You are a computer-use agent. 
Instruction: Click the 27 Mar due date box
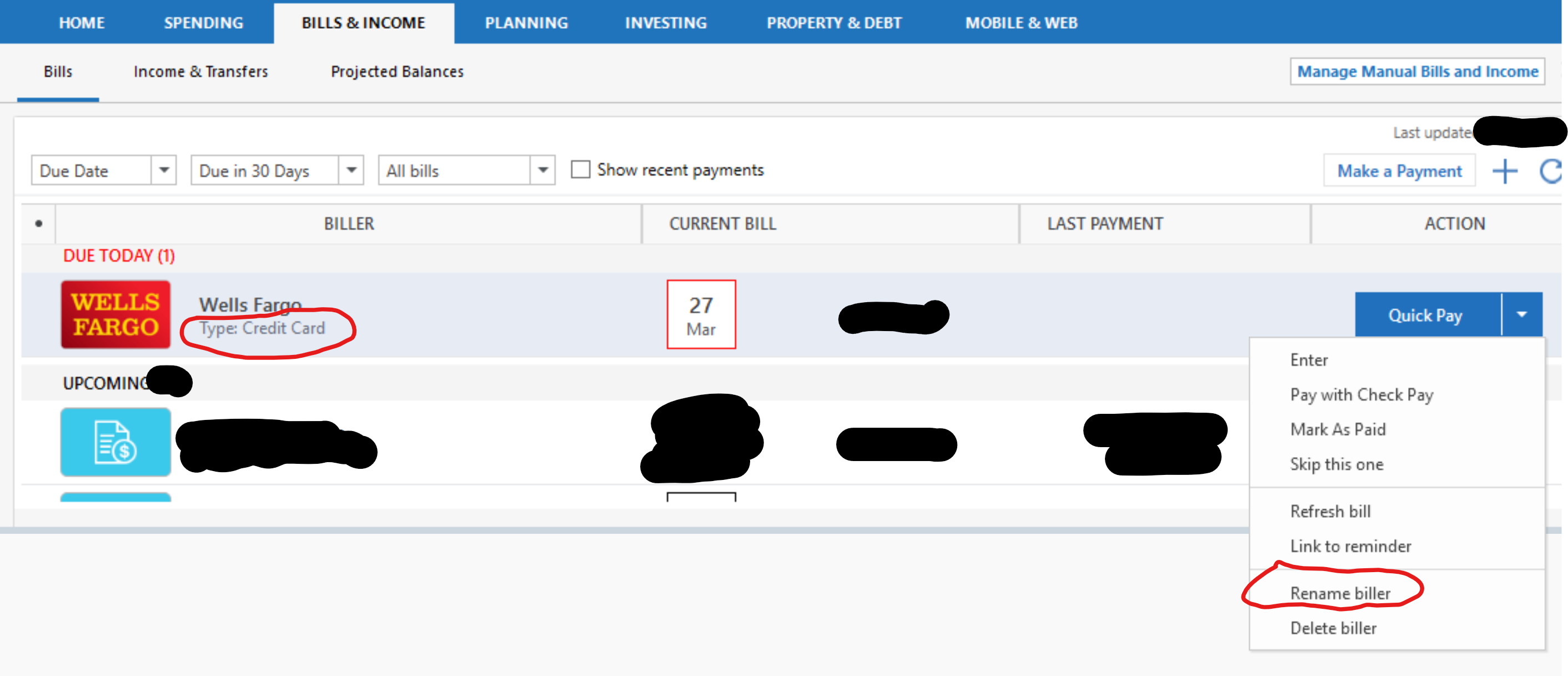[x=701, y=314]
